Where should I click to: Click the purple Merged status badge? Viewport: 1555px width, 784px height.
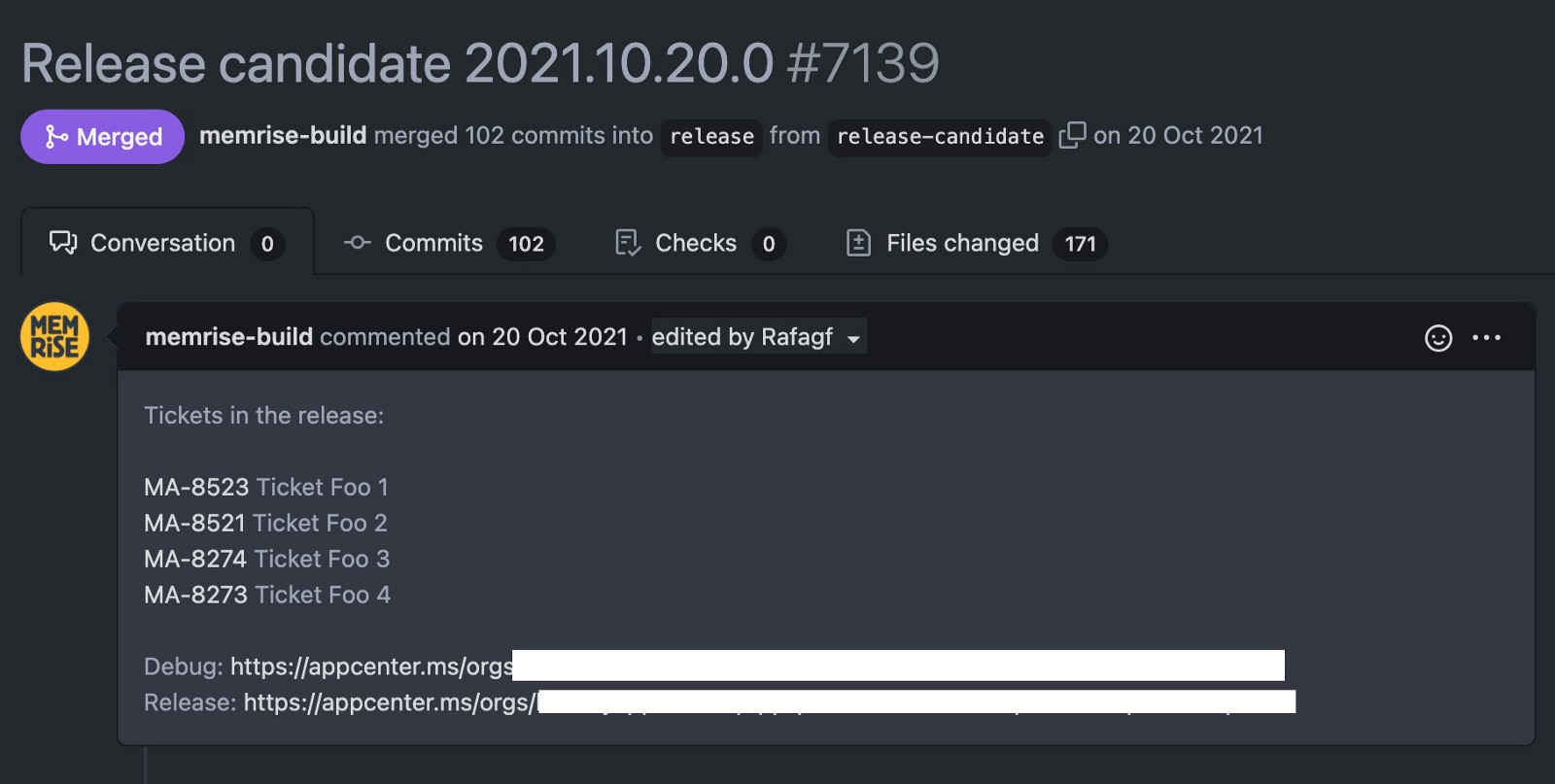pyautogui.click(x=102, y=136)
